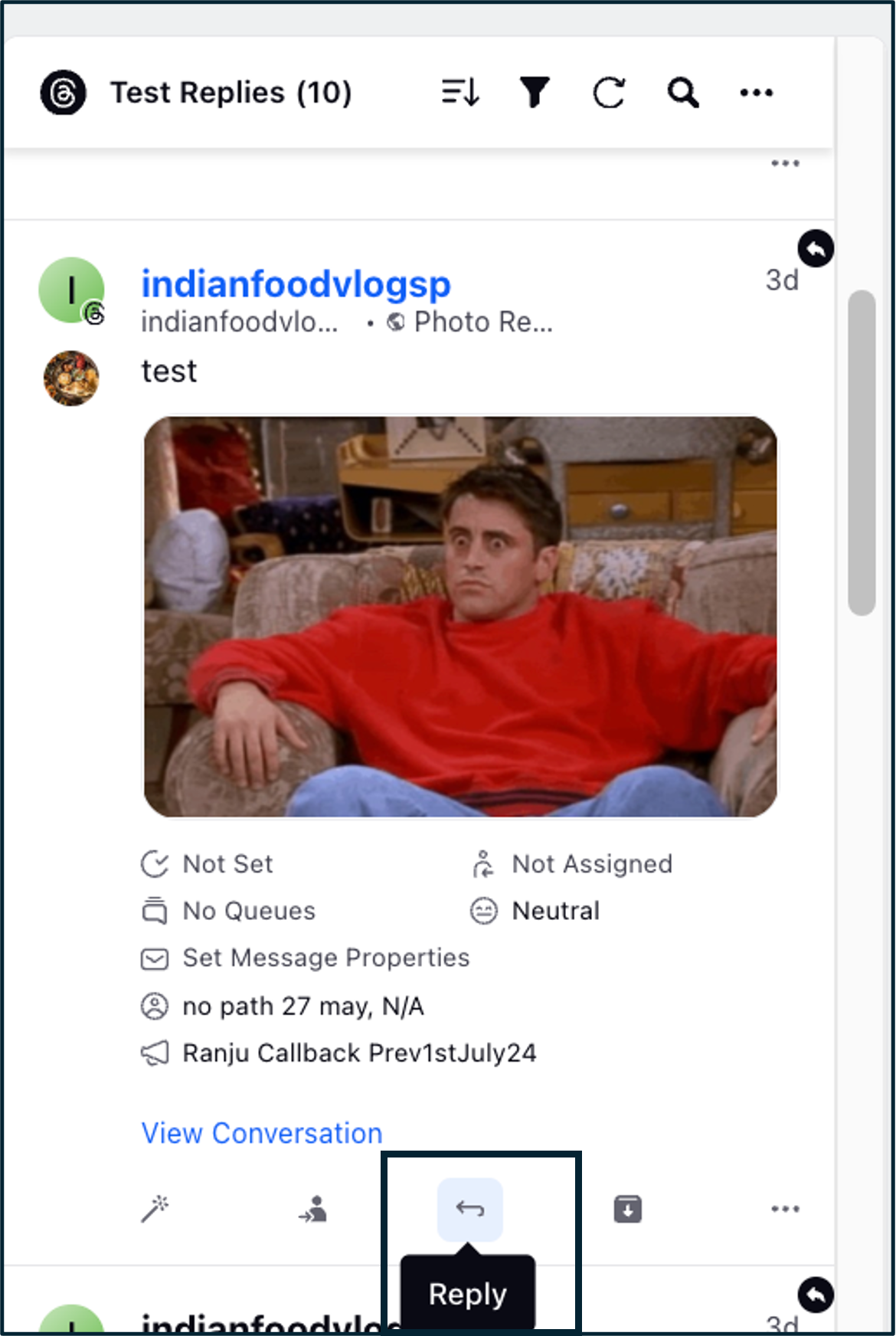Open column header more options menu
This screenshot has width=896, height=1336.
757,93
